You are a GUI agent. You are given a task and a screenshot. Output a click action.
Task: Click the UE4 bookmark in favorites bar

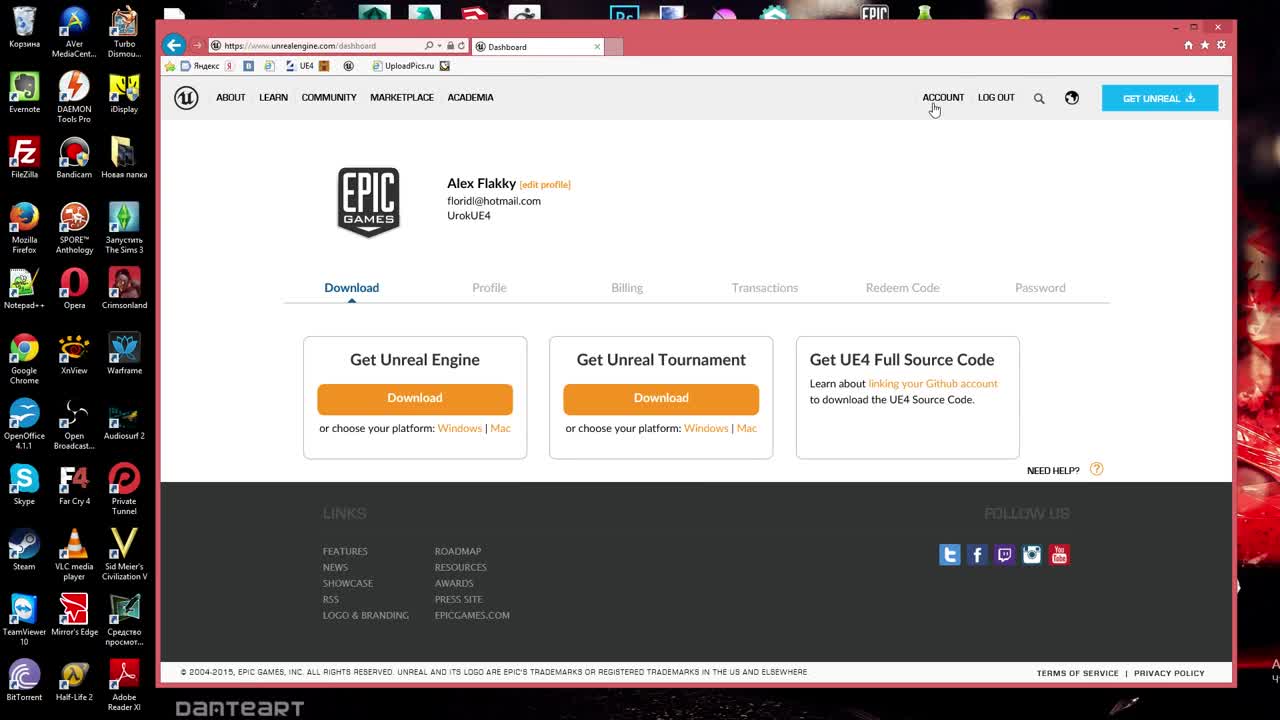(x=300, y=66)
